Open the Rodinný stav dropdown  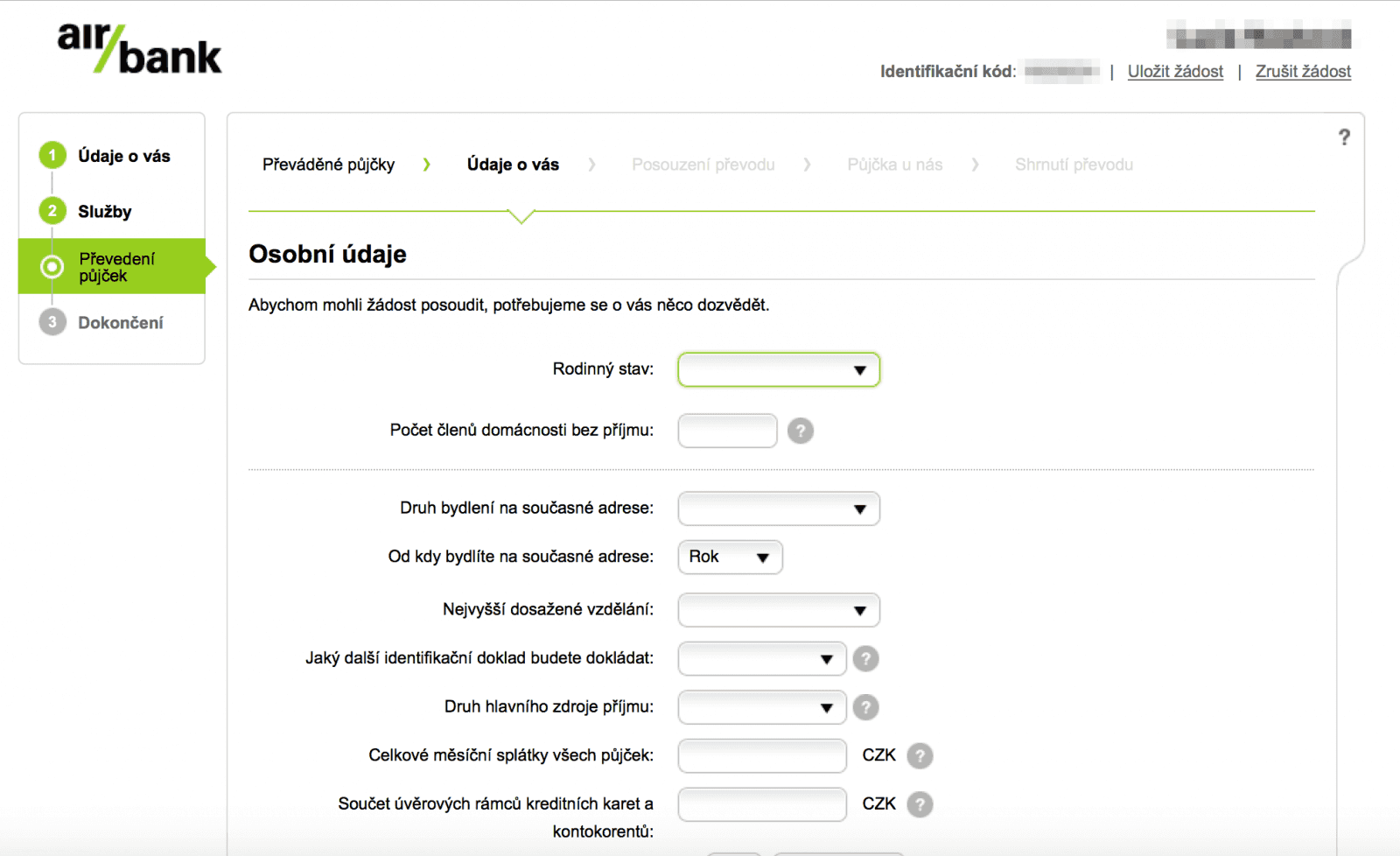click(779, 369)
